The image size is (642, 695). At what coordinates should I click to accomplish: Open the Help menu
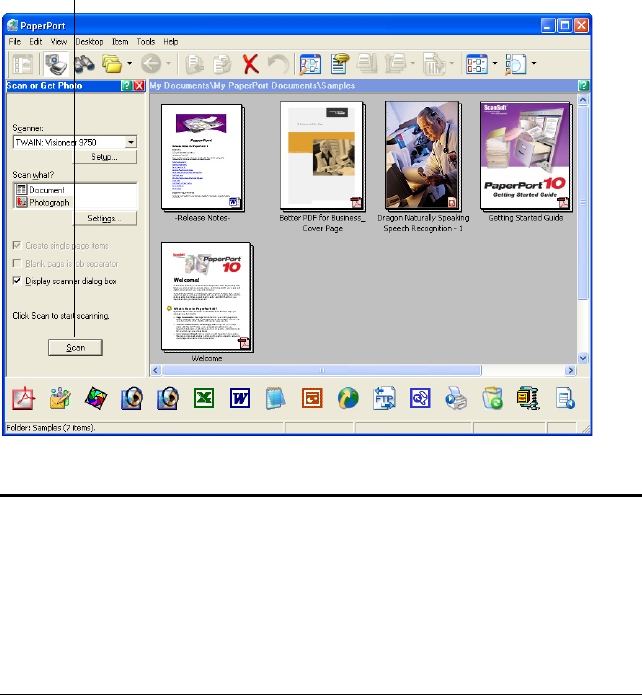pos(171,42)
